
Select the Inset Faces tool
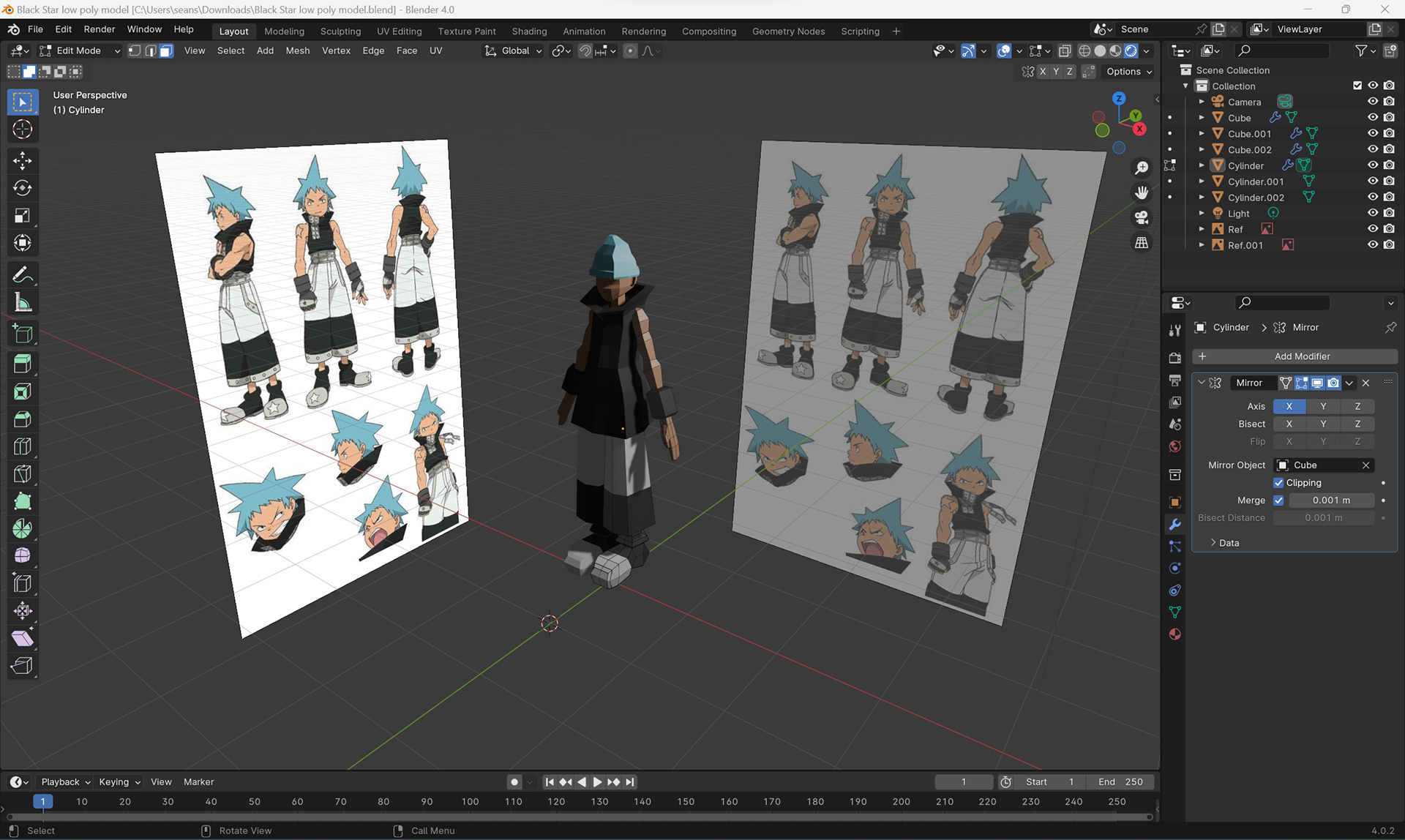[23, 392]
